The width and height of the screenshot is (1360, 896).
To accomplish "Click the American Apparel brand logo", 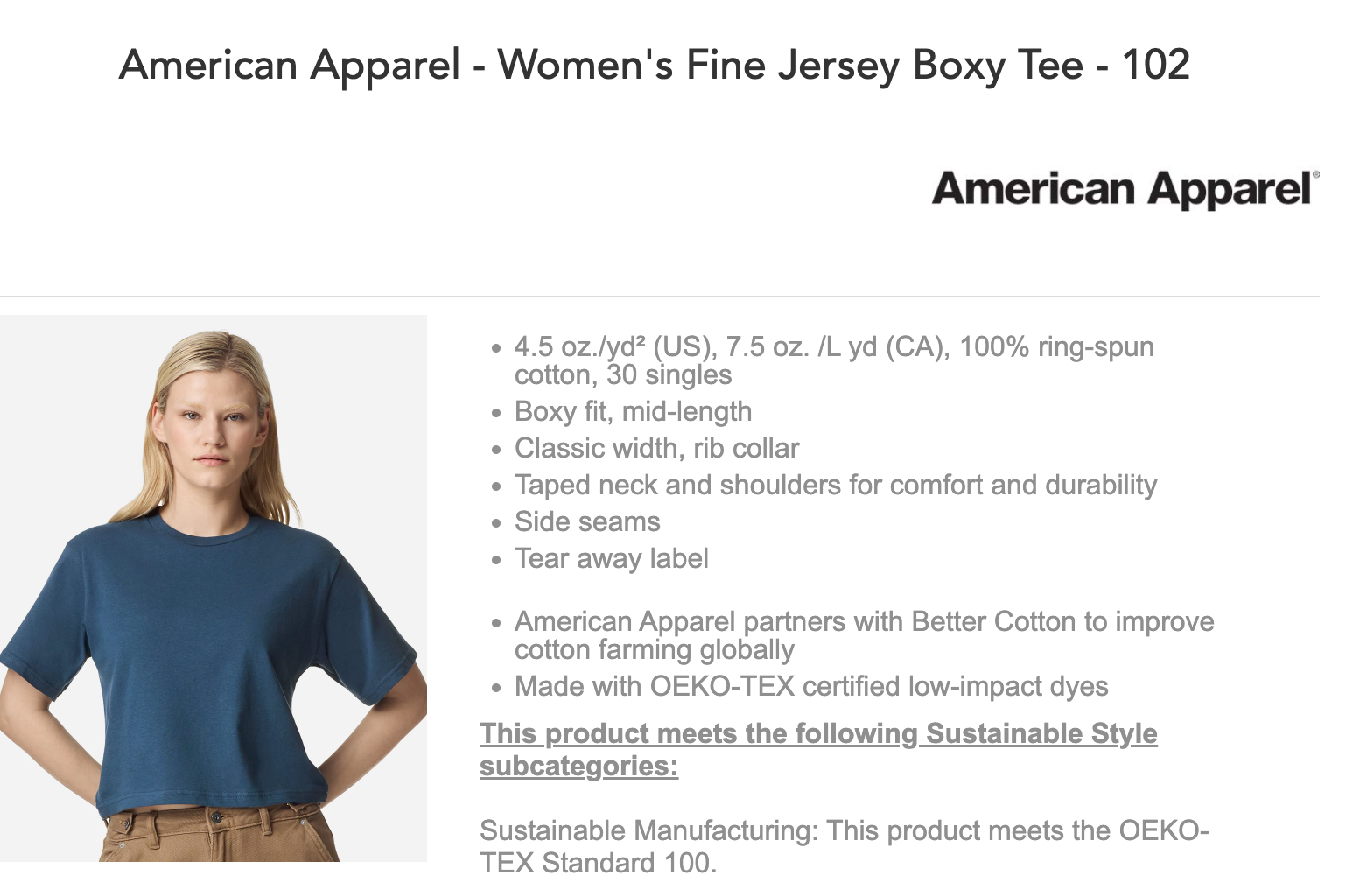I will click(x=1123, y=189).
